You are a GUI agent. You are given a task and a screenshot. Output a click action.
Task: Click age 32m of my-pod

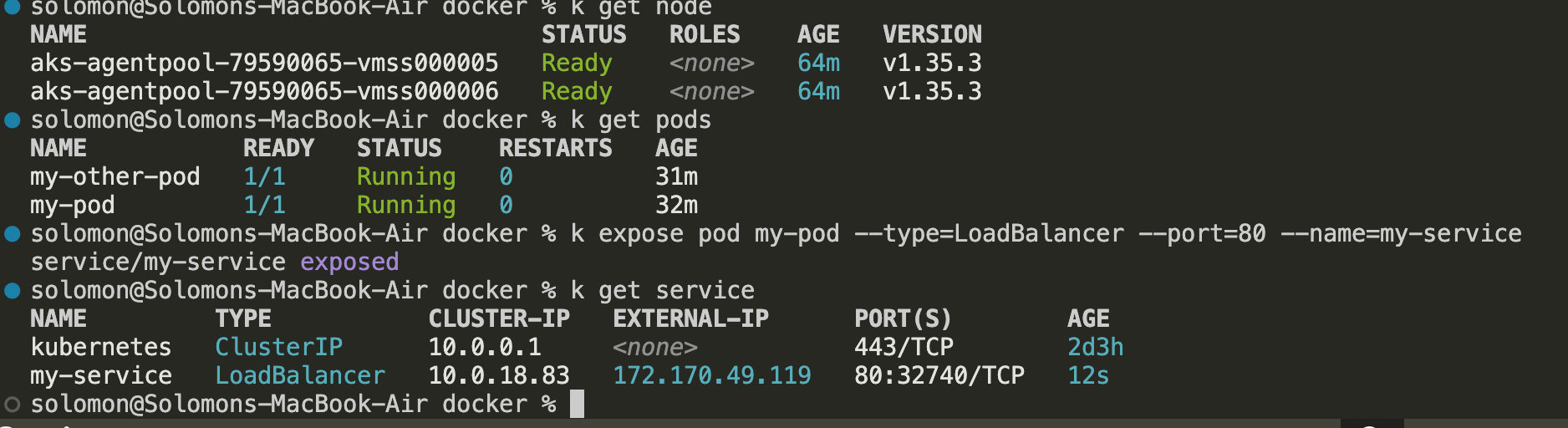(x=676, y=205)
